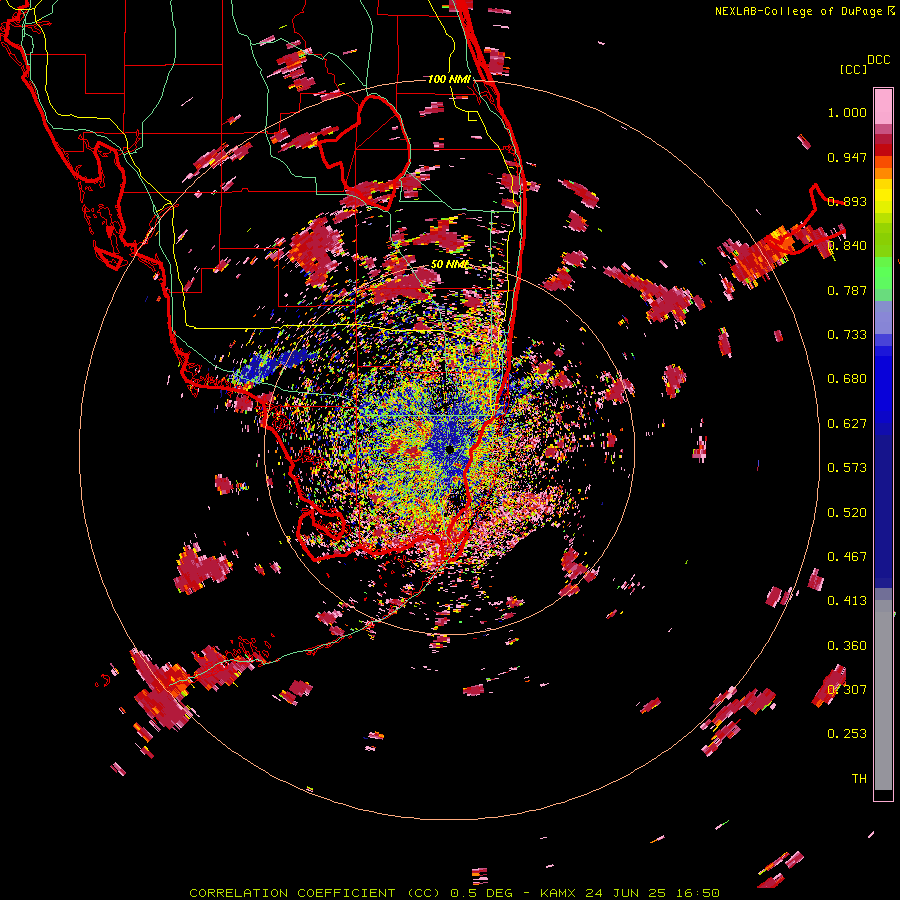Click the 50 NMI range ring label
Viewport: 900px width, 900px height.
(449, 265)
